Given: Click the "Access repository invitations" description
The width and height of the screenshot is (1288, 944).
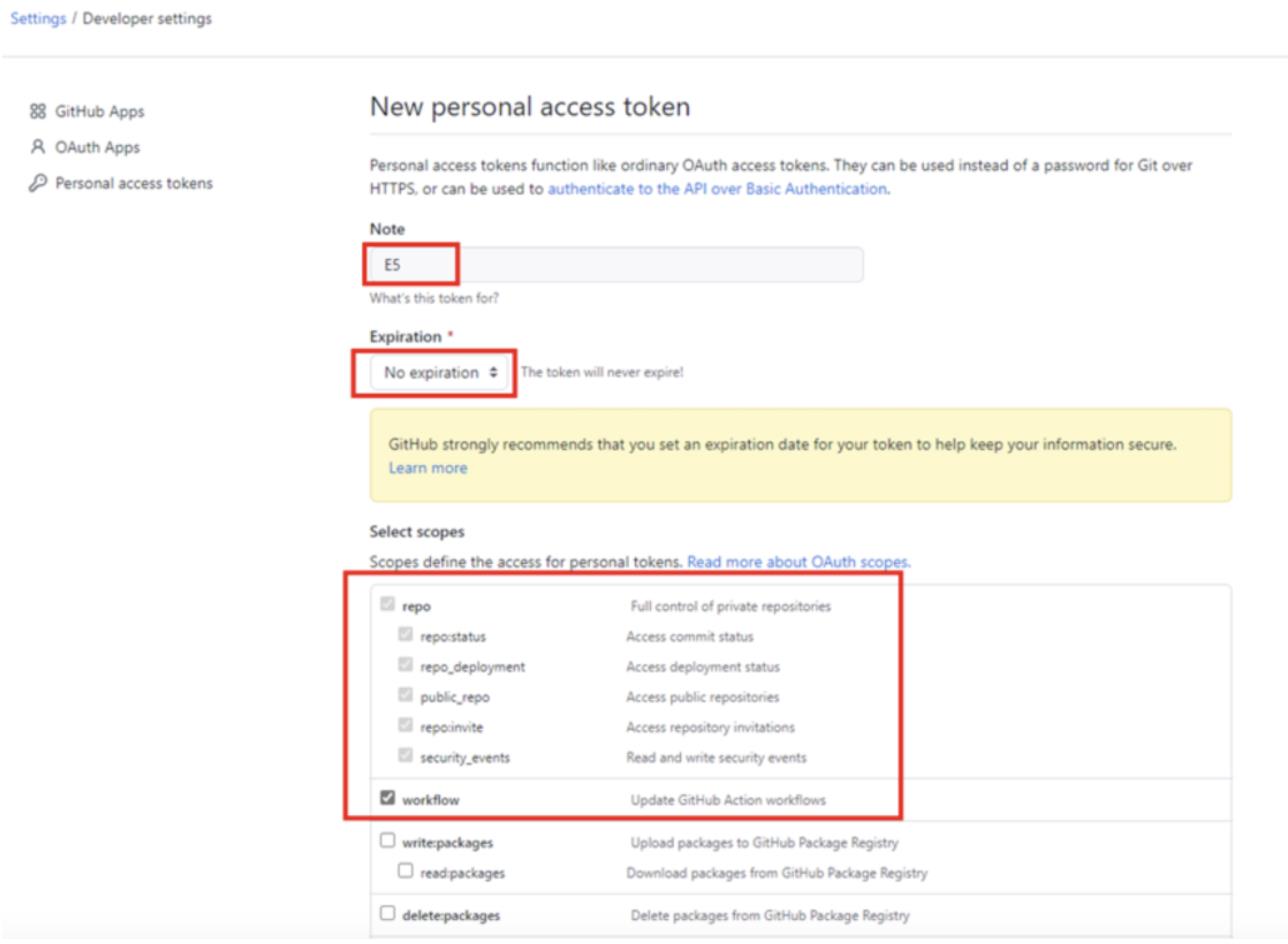Looking at the screenshot, I should click(x=710, y=726).
